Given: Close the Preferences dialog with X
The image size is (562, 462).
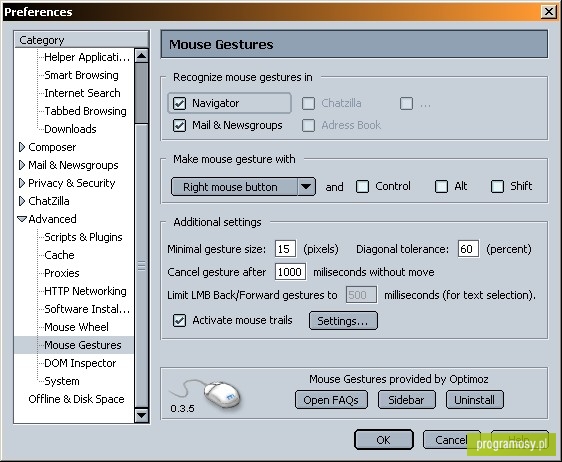Looking at the screenshot, I should click(x=549, y=12).
